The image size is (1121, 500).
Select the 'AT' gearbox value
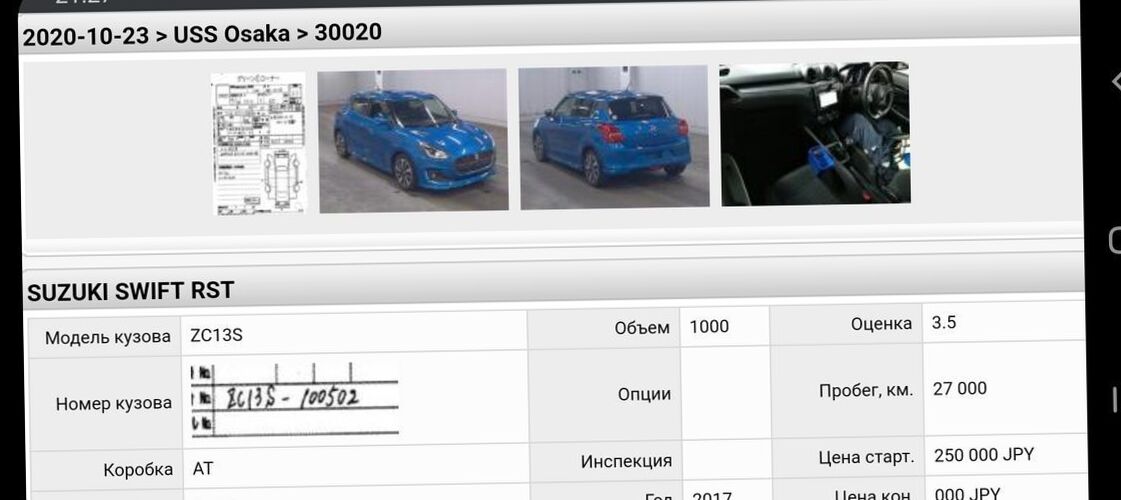203,469
